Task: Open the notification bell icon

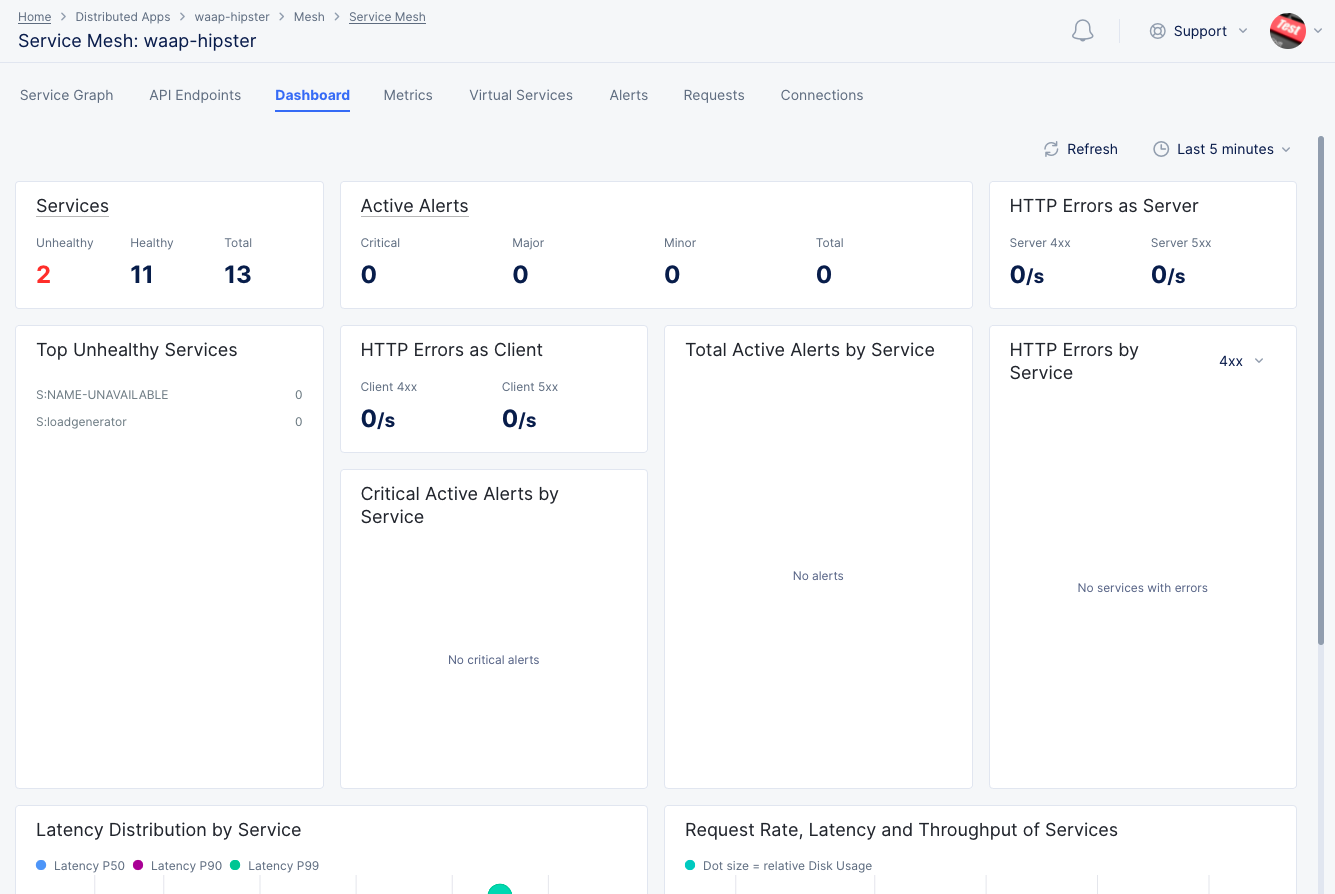Action: [1082, 30]
